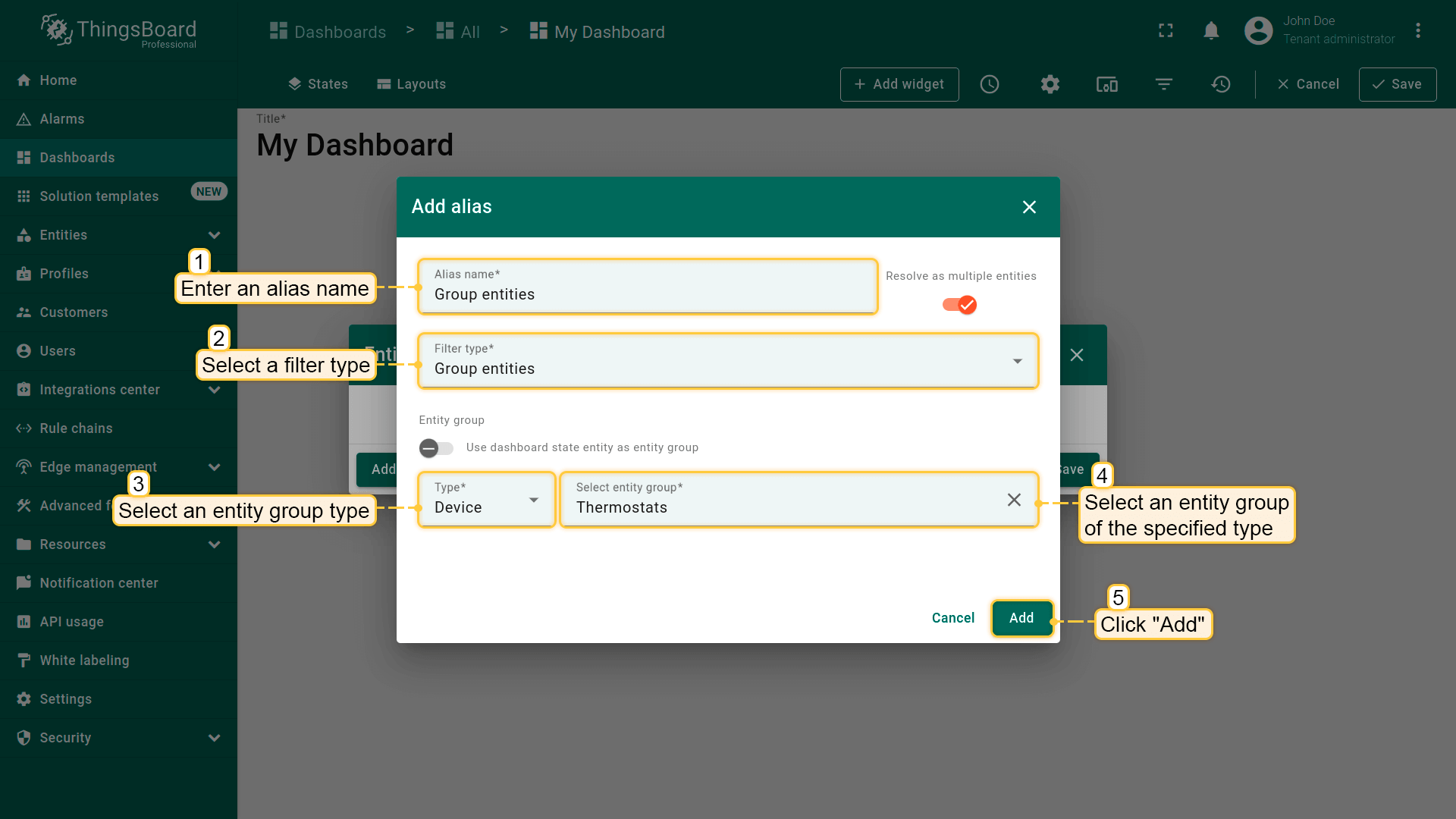Open version control history icon
Screen dimensions: 1456x819
[1221, 84]
